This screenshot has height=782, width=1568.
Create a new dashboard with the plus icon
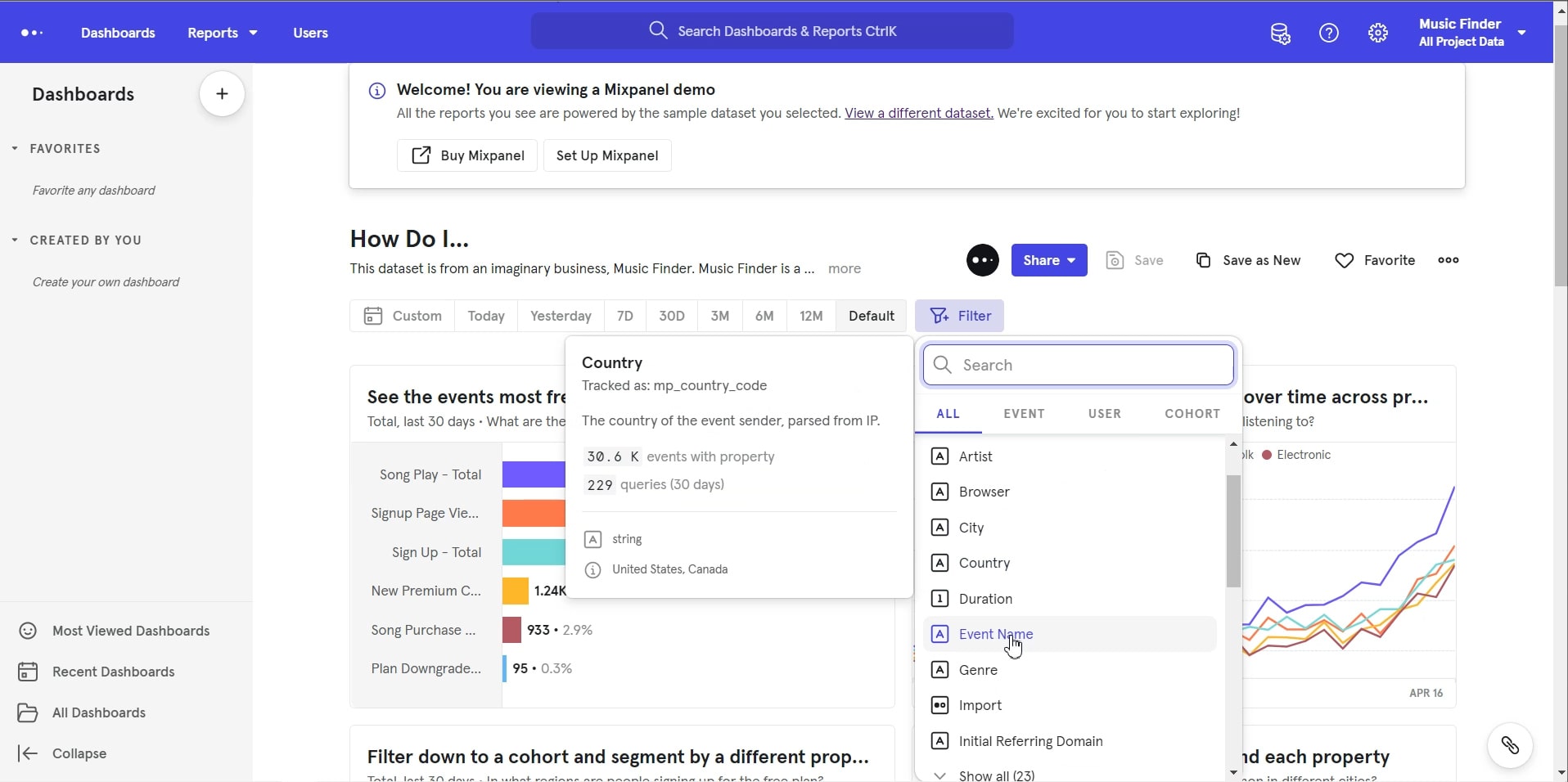[x=221, y=93]
